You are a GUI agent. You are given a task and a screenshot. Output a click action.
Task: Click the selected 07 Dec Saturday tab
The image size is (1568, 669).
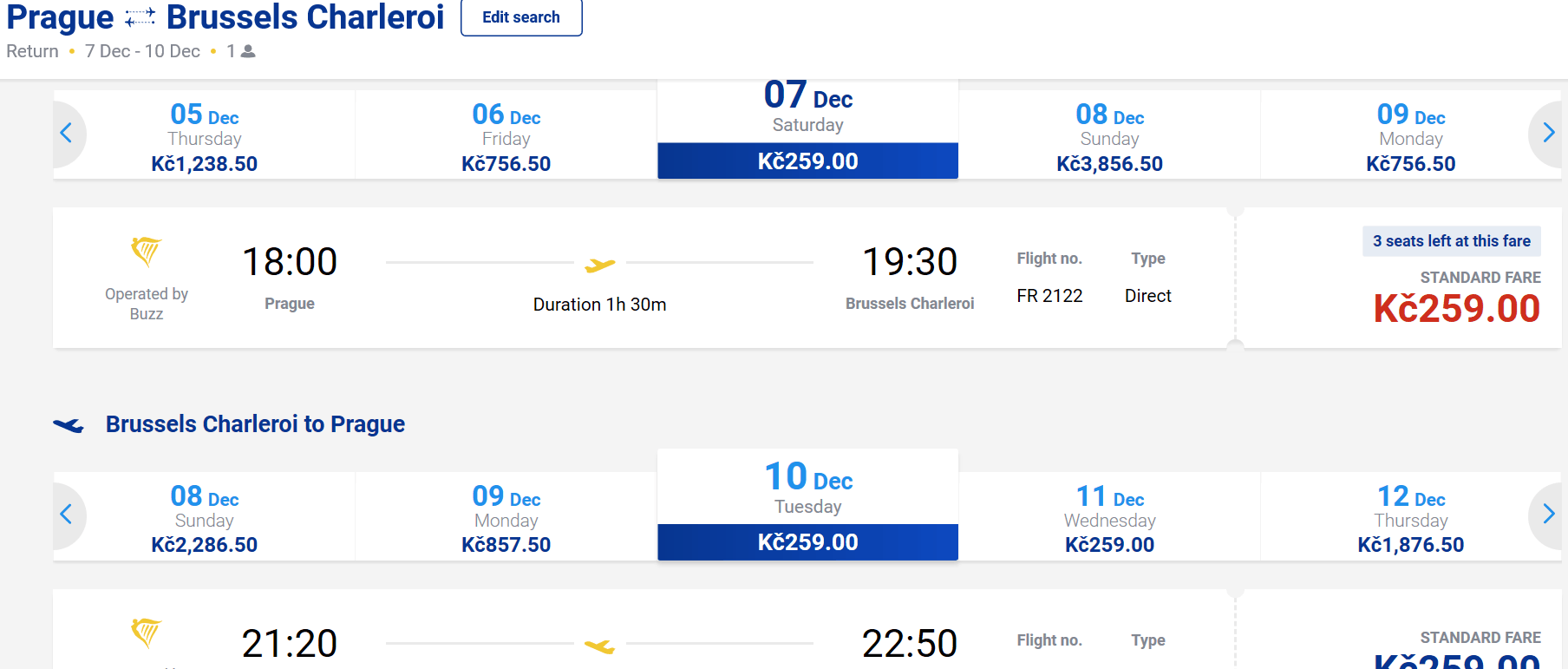807,130
